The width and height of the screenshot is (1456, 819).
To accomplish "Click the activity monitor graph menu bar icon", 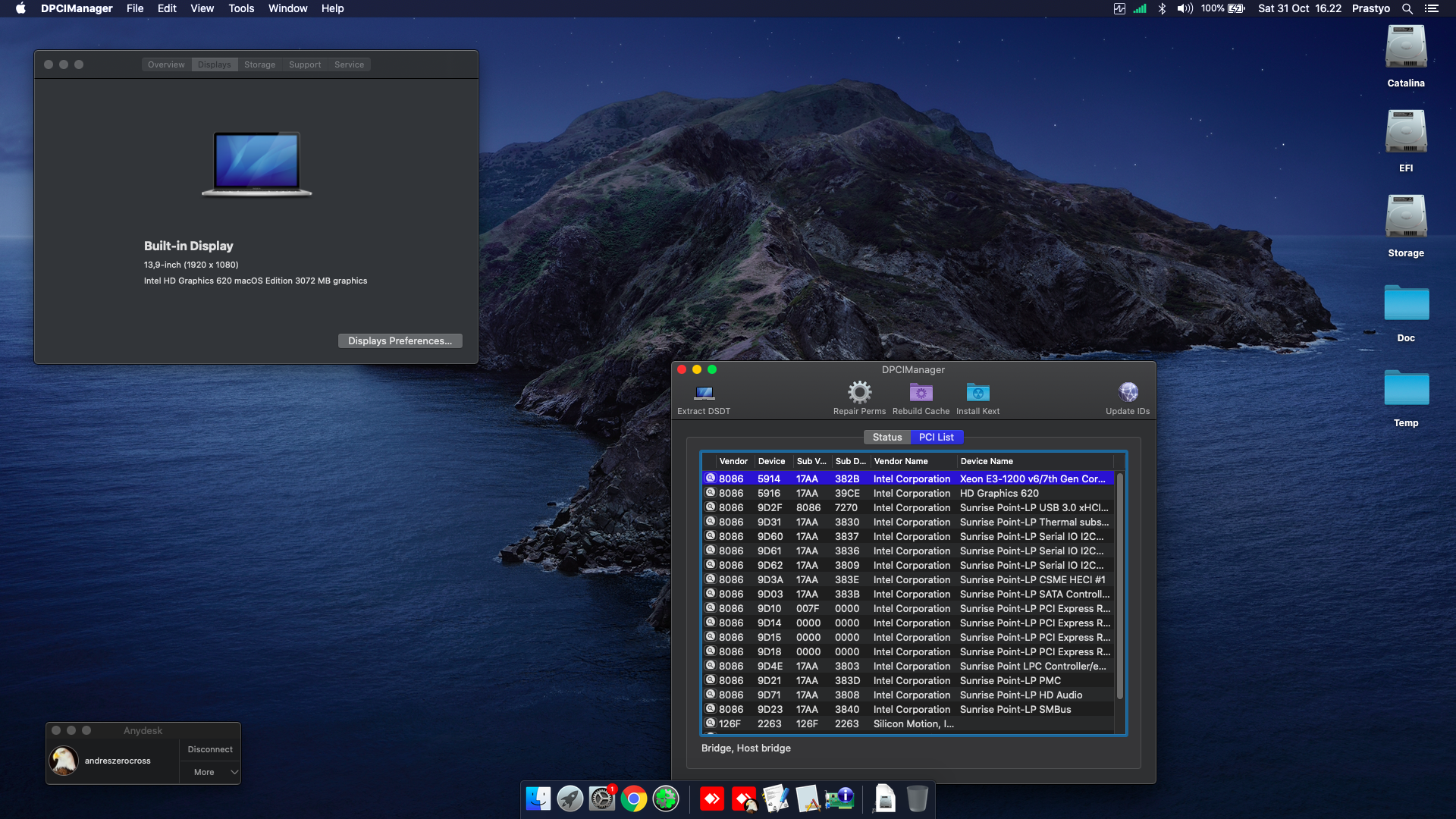I will point(1119,8).
